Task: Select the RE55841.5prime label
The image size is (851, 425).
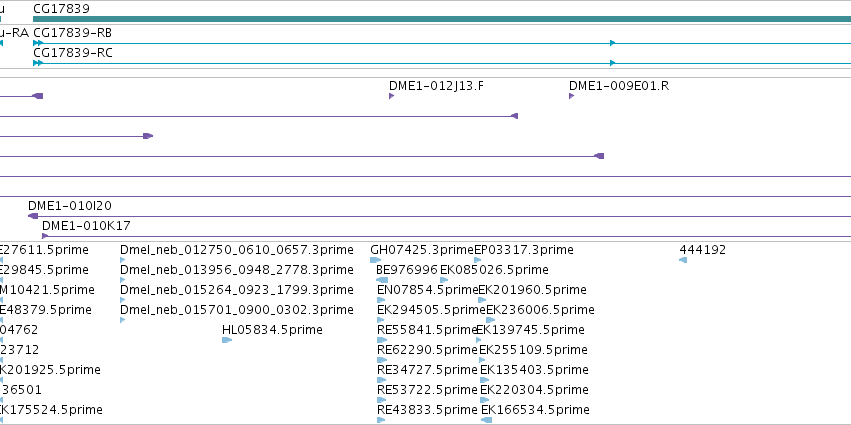Action: 427,330
